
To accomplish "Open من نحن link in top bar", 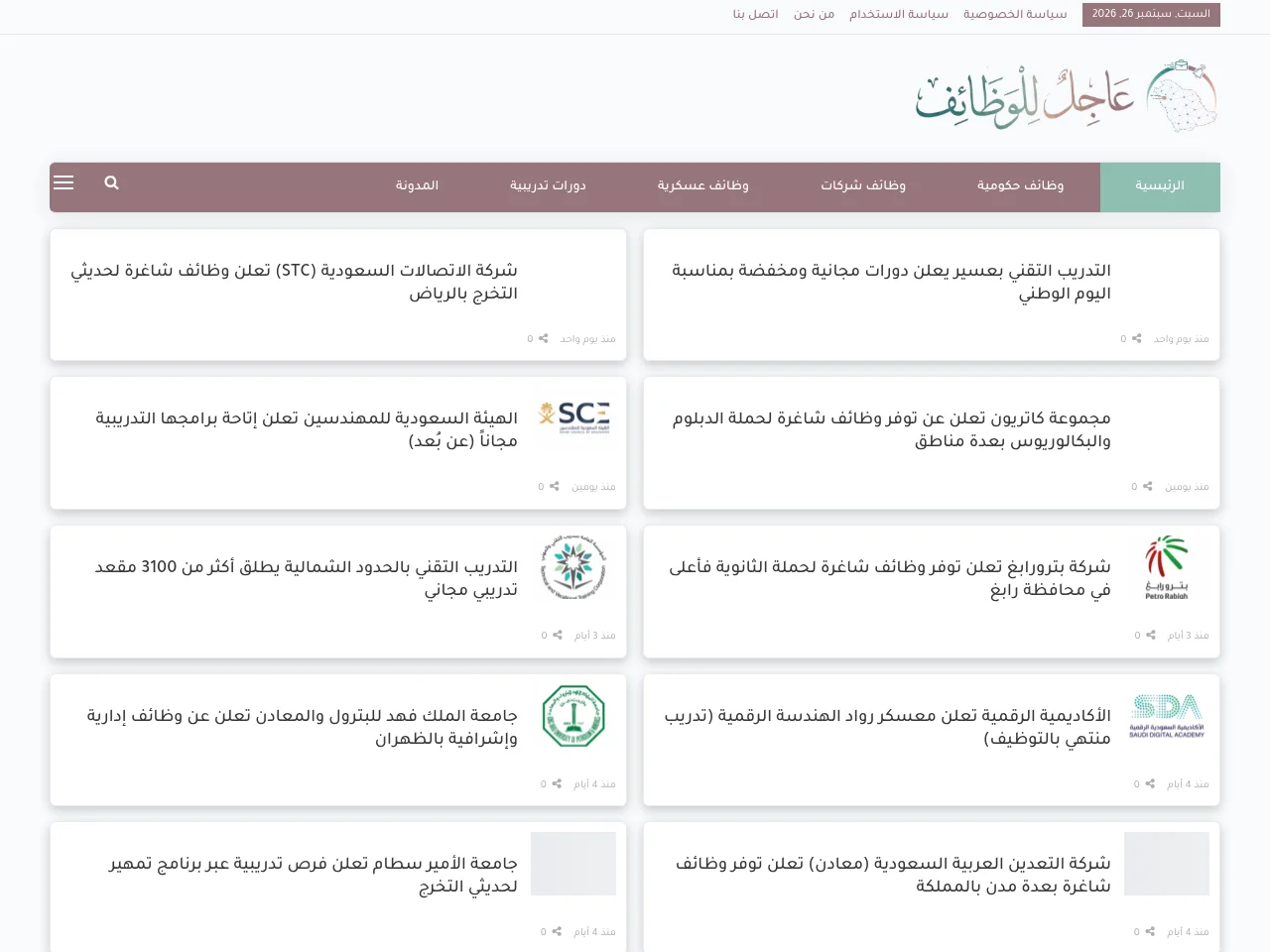I will (814, 14).
